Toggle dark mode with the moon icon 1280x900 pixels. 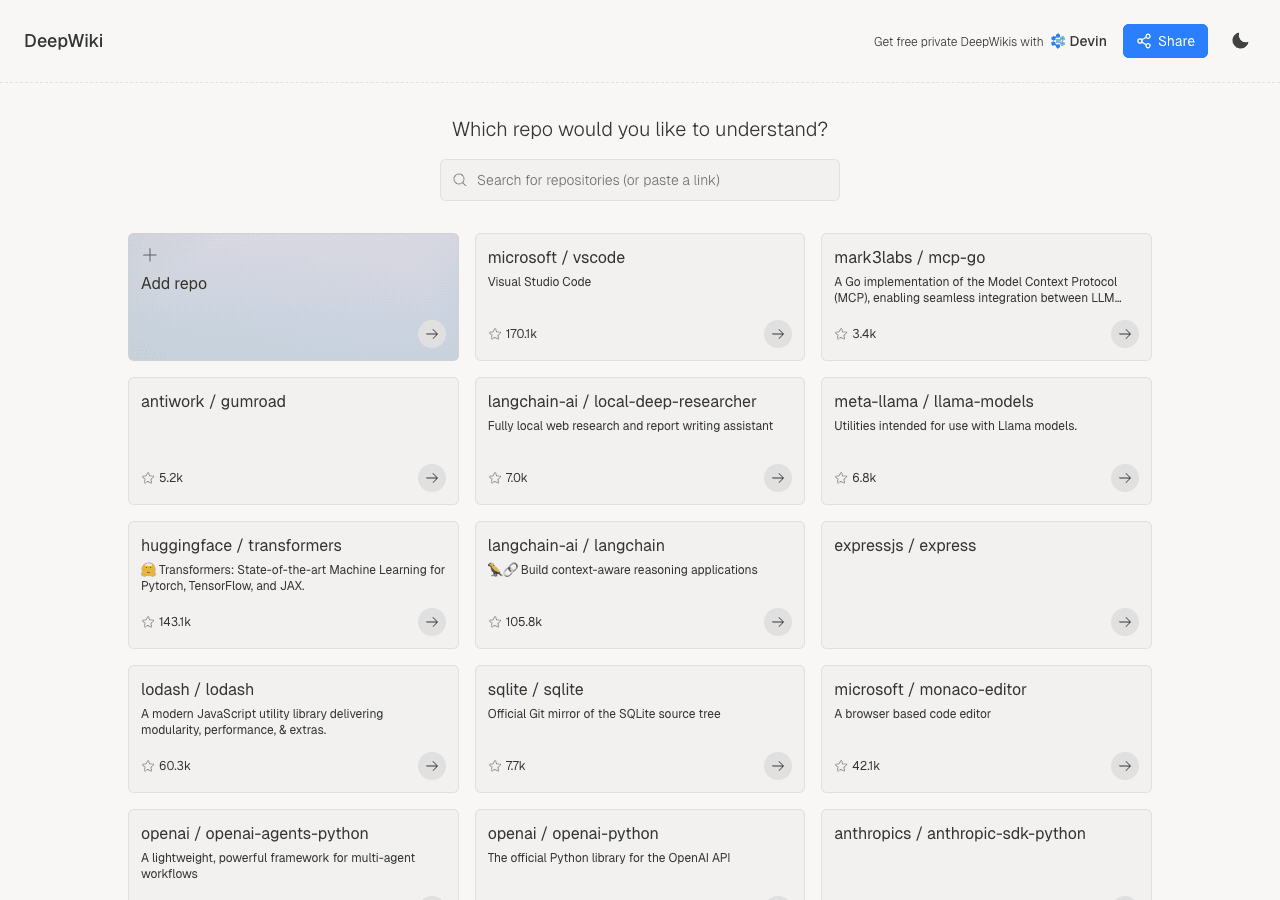tap(1240, 41)
